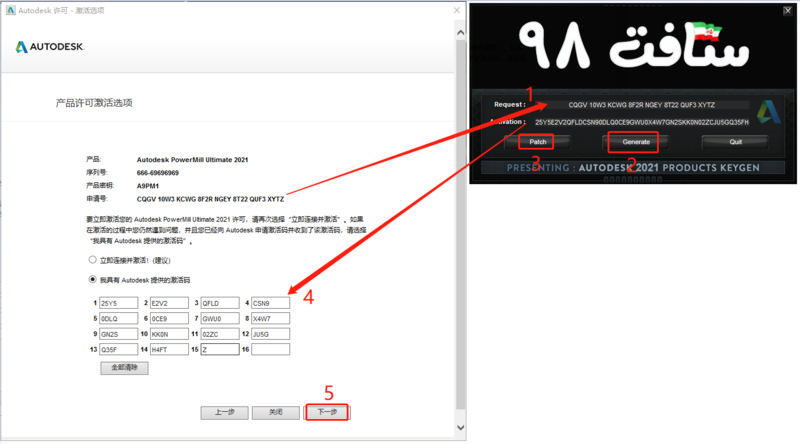
Task: Close the Autodesk license dialog
Action: [x=457, y=10]
